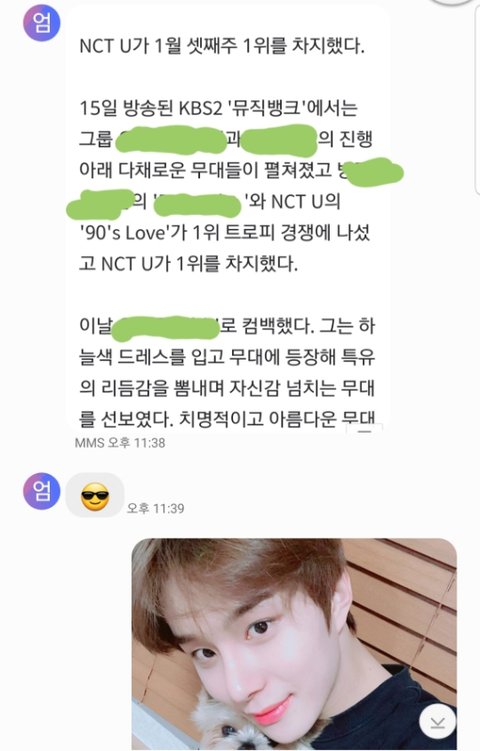Tap the '90's Love' text line

coord(224,232)
